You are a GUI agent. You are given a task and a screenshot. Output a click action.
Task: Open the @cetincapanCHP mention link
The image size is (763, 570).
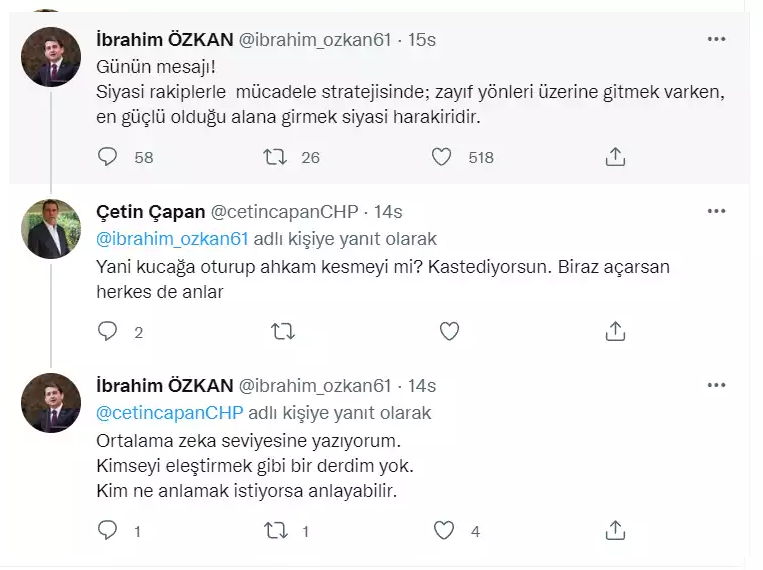170,412
